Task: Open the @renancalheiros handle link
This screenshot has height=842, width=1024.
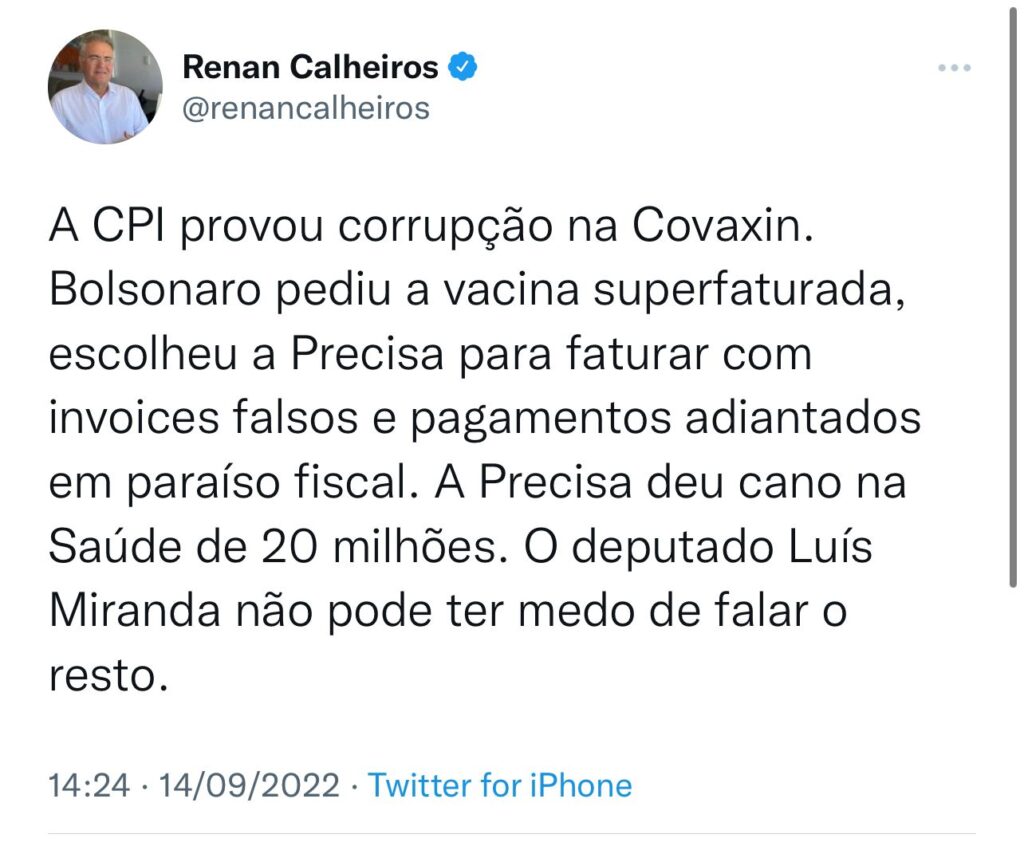Action: (x=305, y=107)
